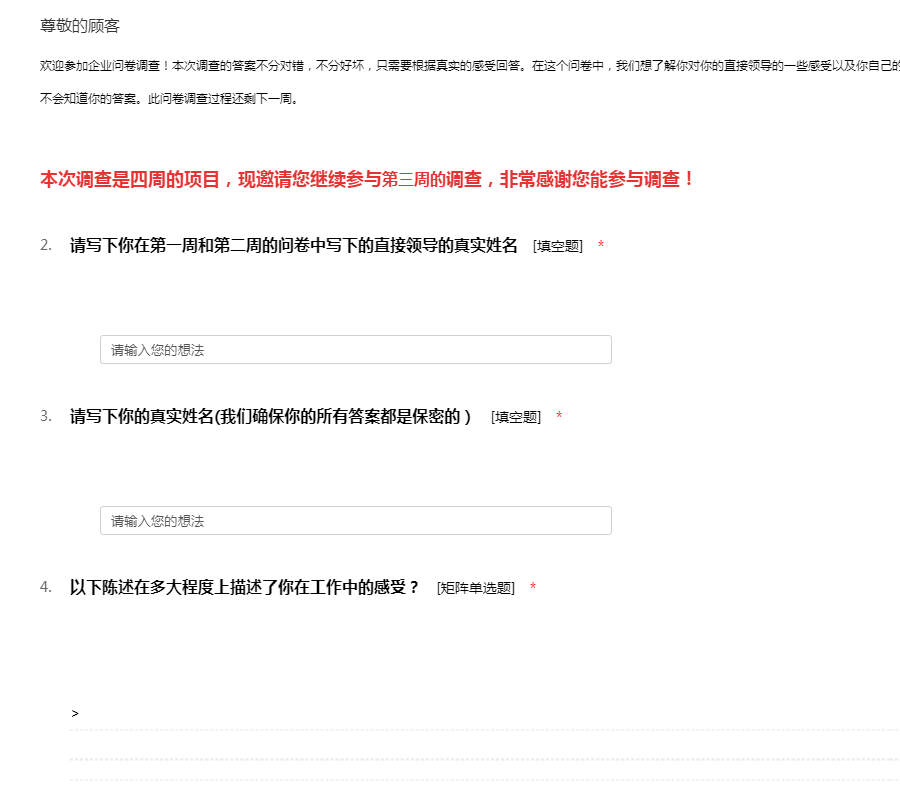Image resolution: width=900 pixels, height=800 pixels.
Task: Select the question 4 title about 工作中的感受
Action: click(245, 587)
